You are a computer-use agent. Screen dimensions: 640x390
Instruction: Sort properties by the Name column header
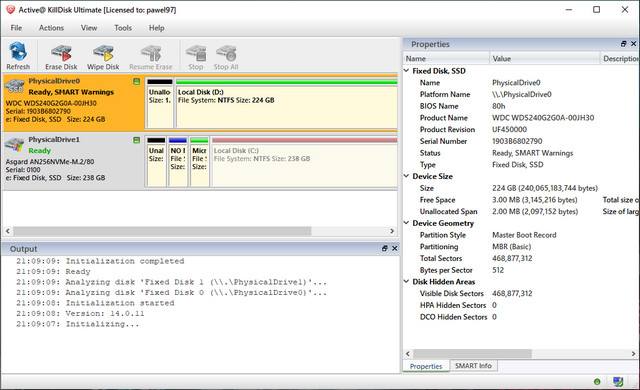point(446,58)
